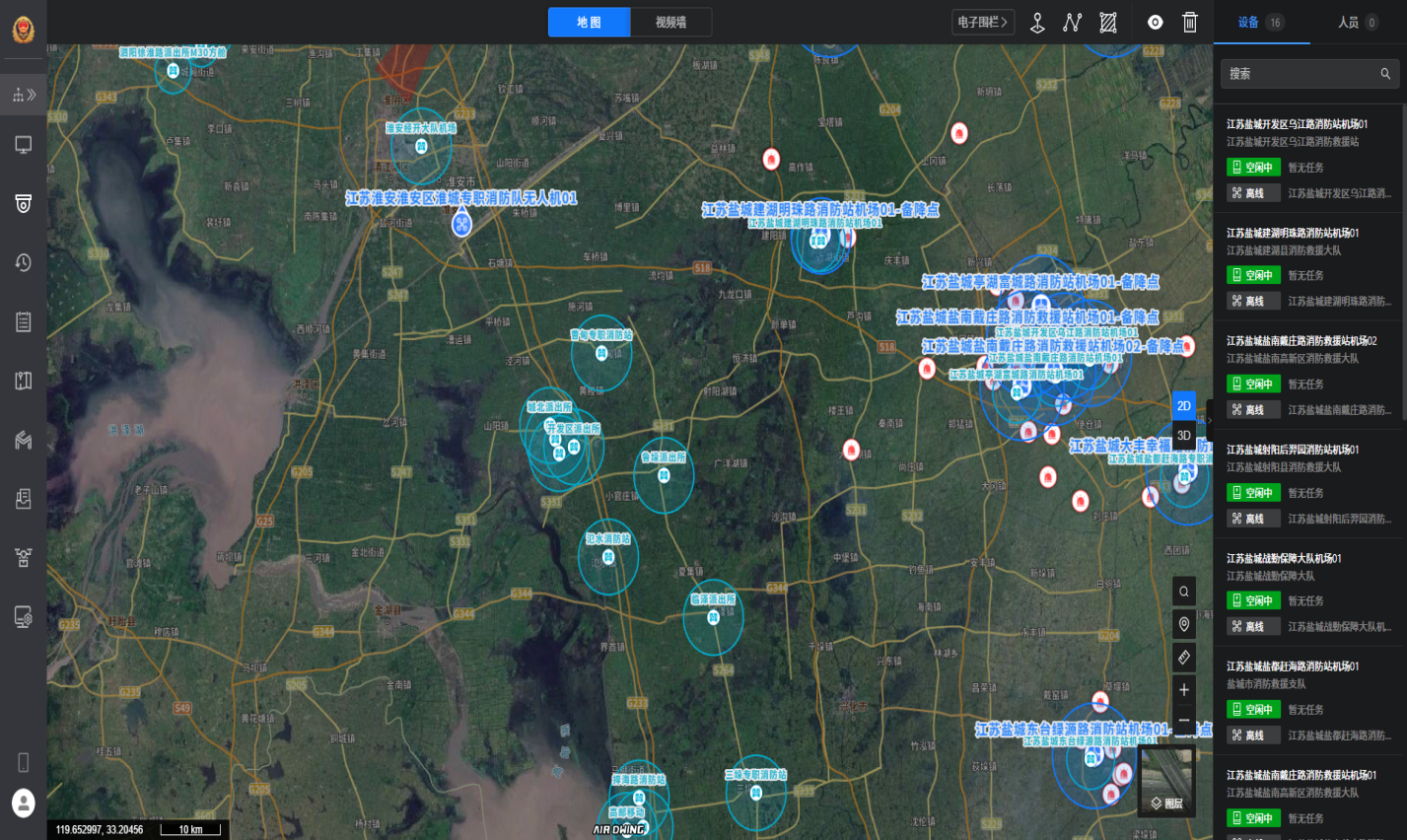This screenshot has width=1407, height=840.
Task: Click the 搜索 search input field
Action: tap(1300, 74)
